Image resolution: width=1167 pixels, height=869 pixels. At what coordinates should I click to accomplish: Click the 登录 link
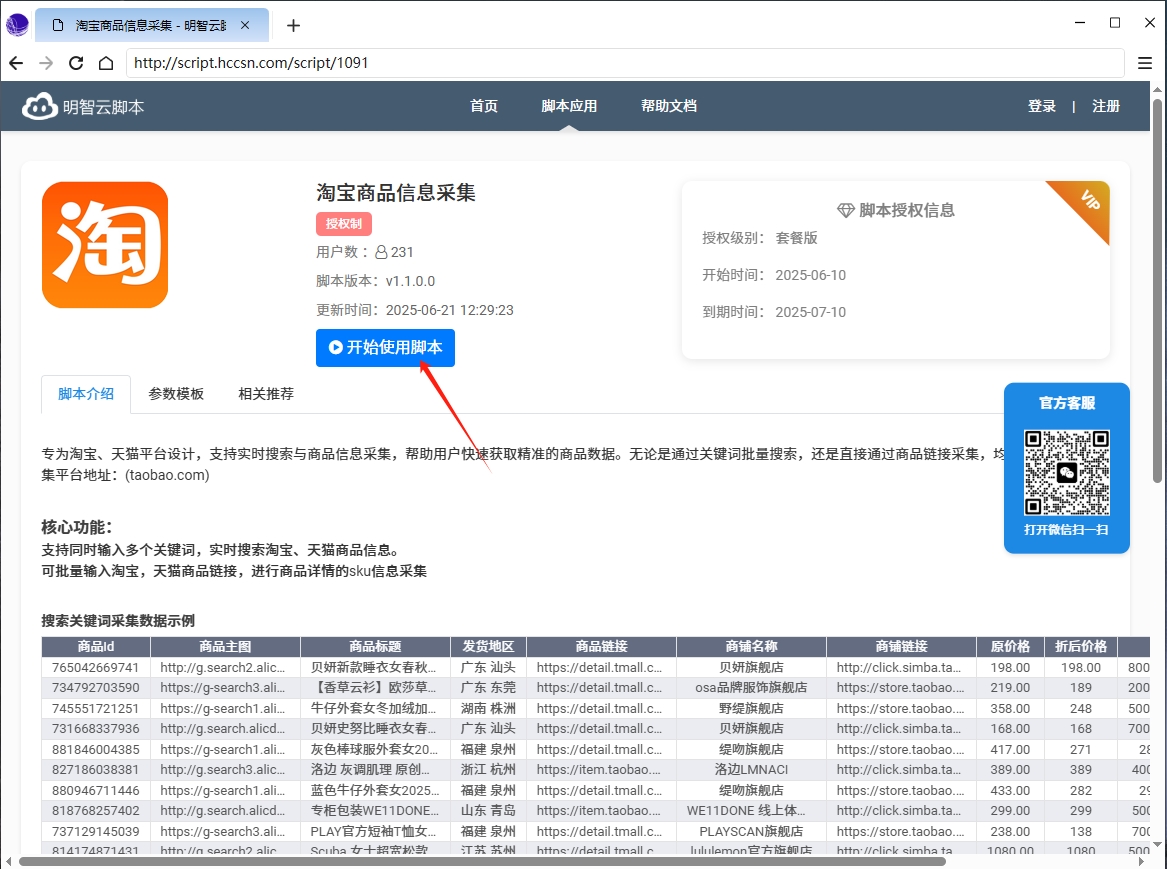(1042, 106)
